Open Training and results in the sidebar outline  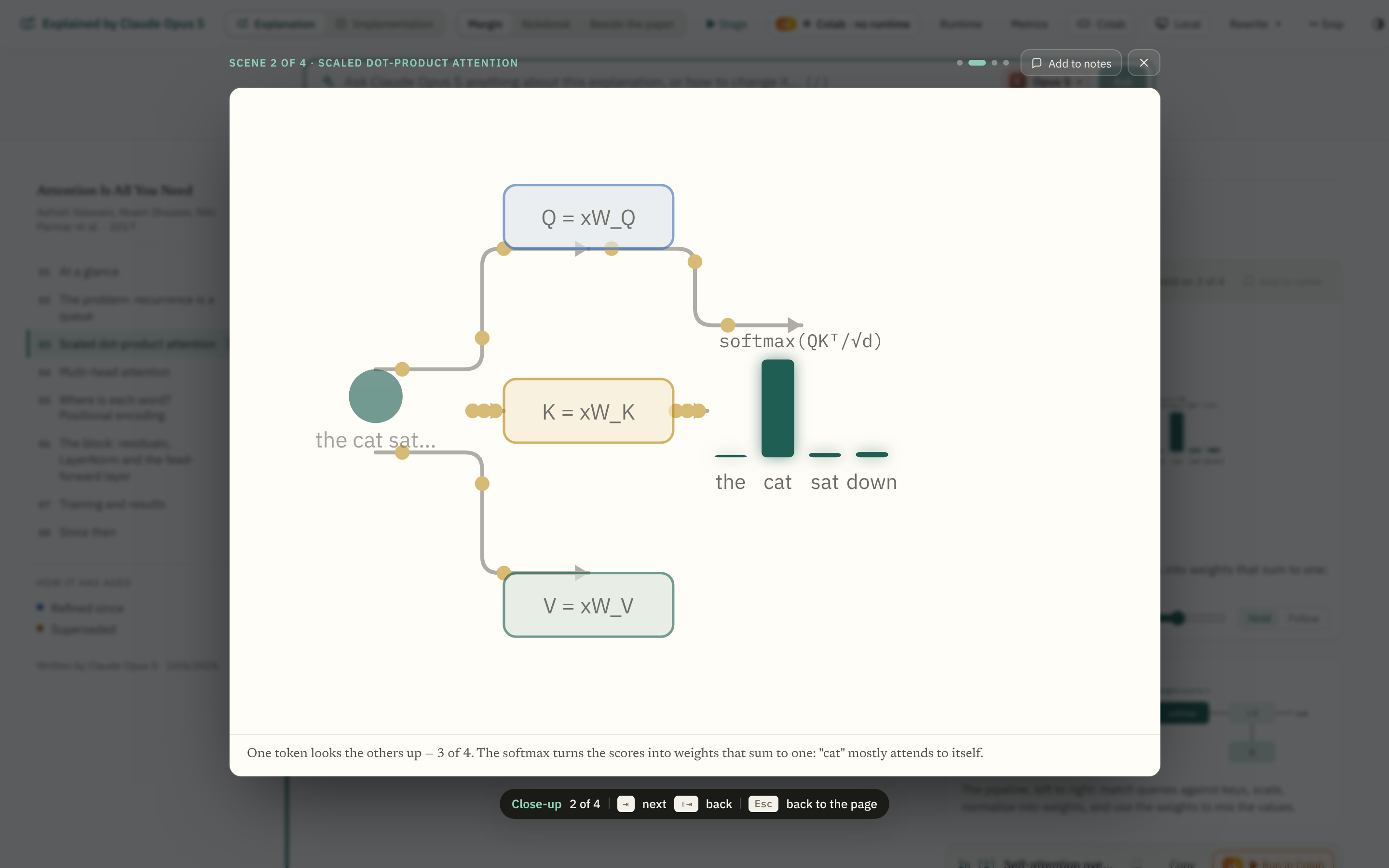(112, 504)
